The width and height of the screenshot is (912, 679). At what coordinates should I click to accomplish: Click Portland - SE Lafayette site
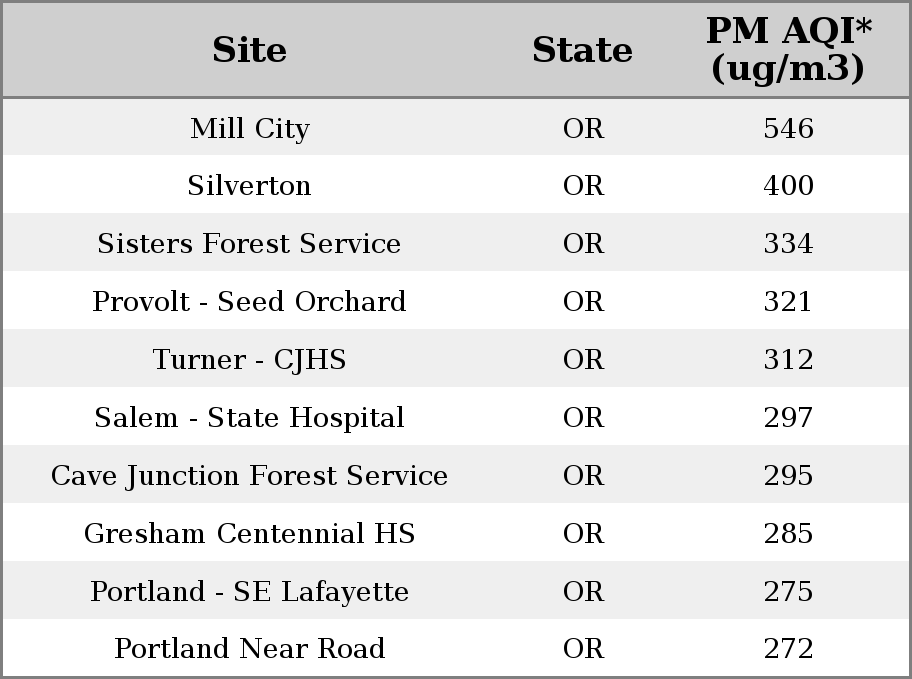[249, 591]
